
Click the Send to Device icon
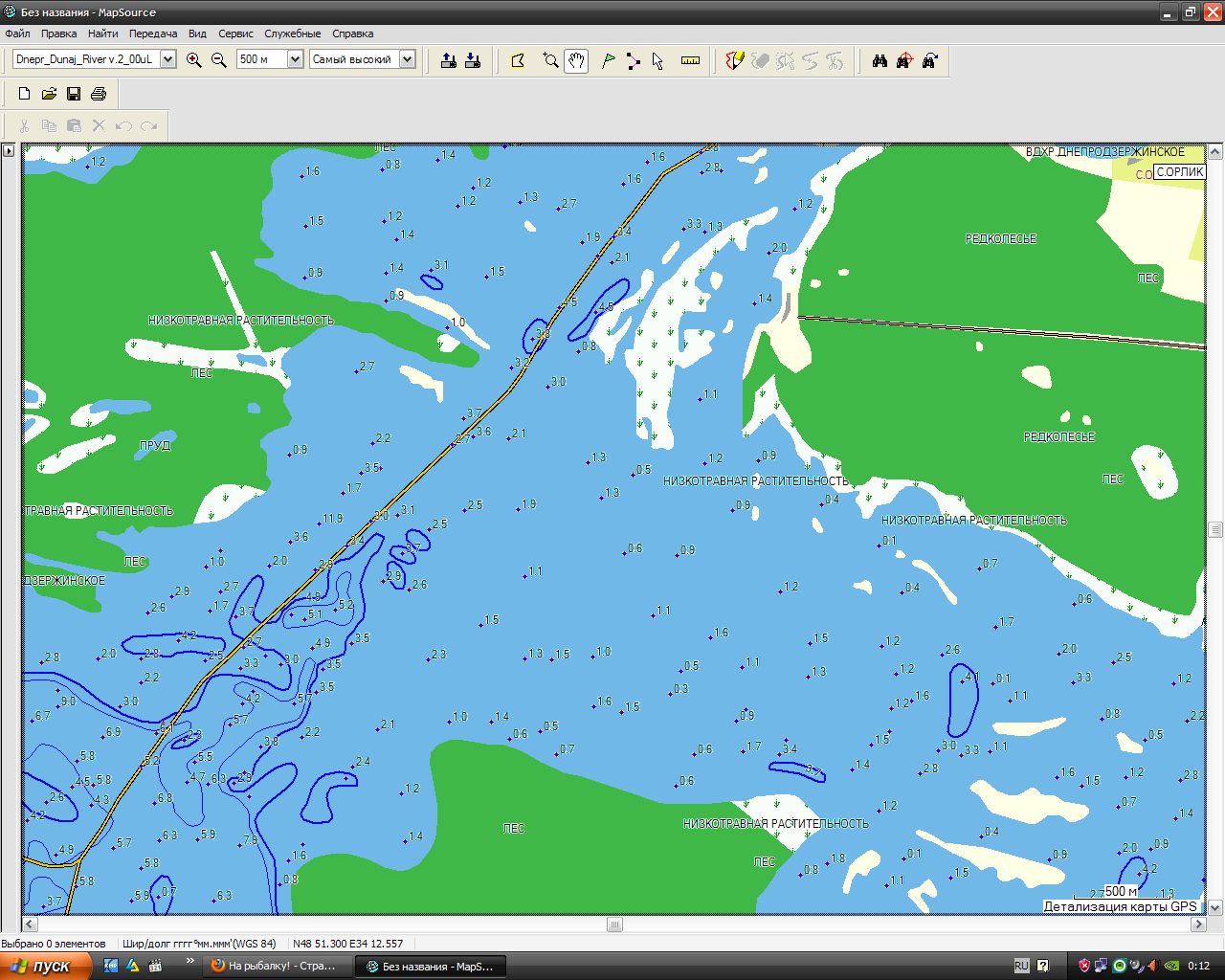448,60
